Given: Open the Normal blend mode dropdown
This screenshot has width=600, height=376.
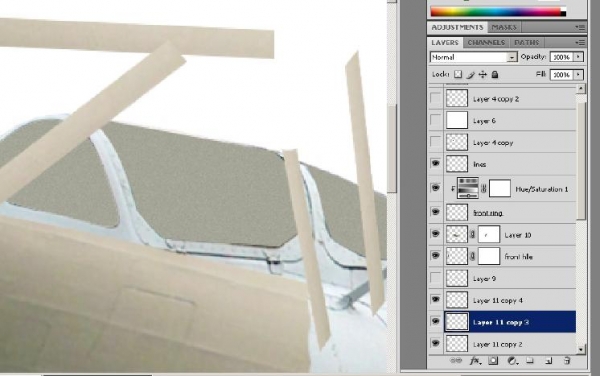Looking at the screenshot, I should point(474,57).
